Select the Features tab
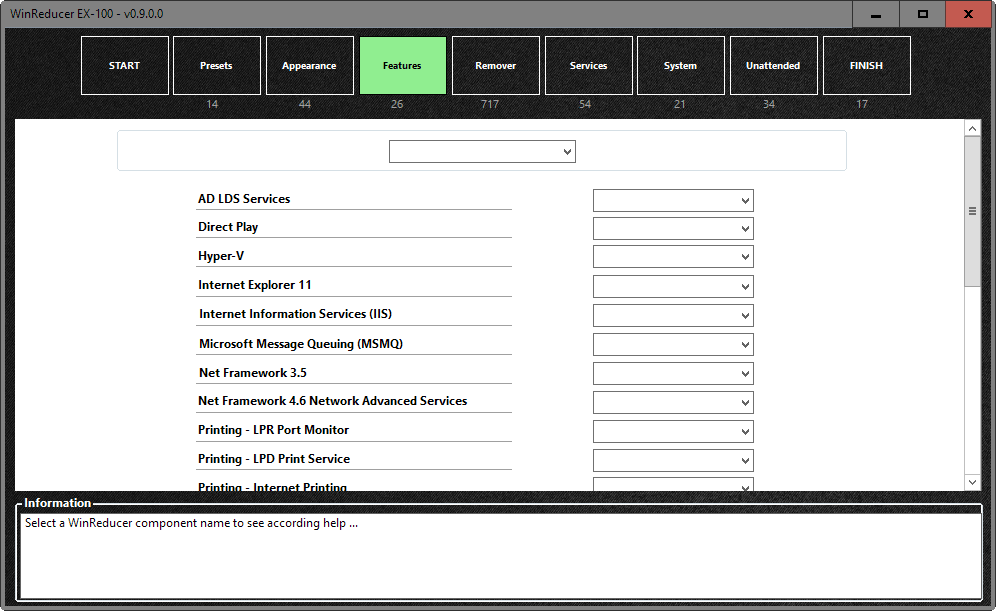 pyautogui.click(x=403, y=65)
